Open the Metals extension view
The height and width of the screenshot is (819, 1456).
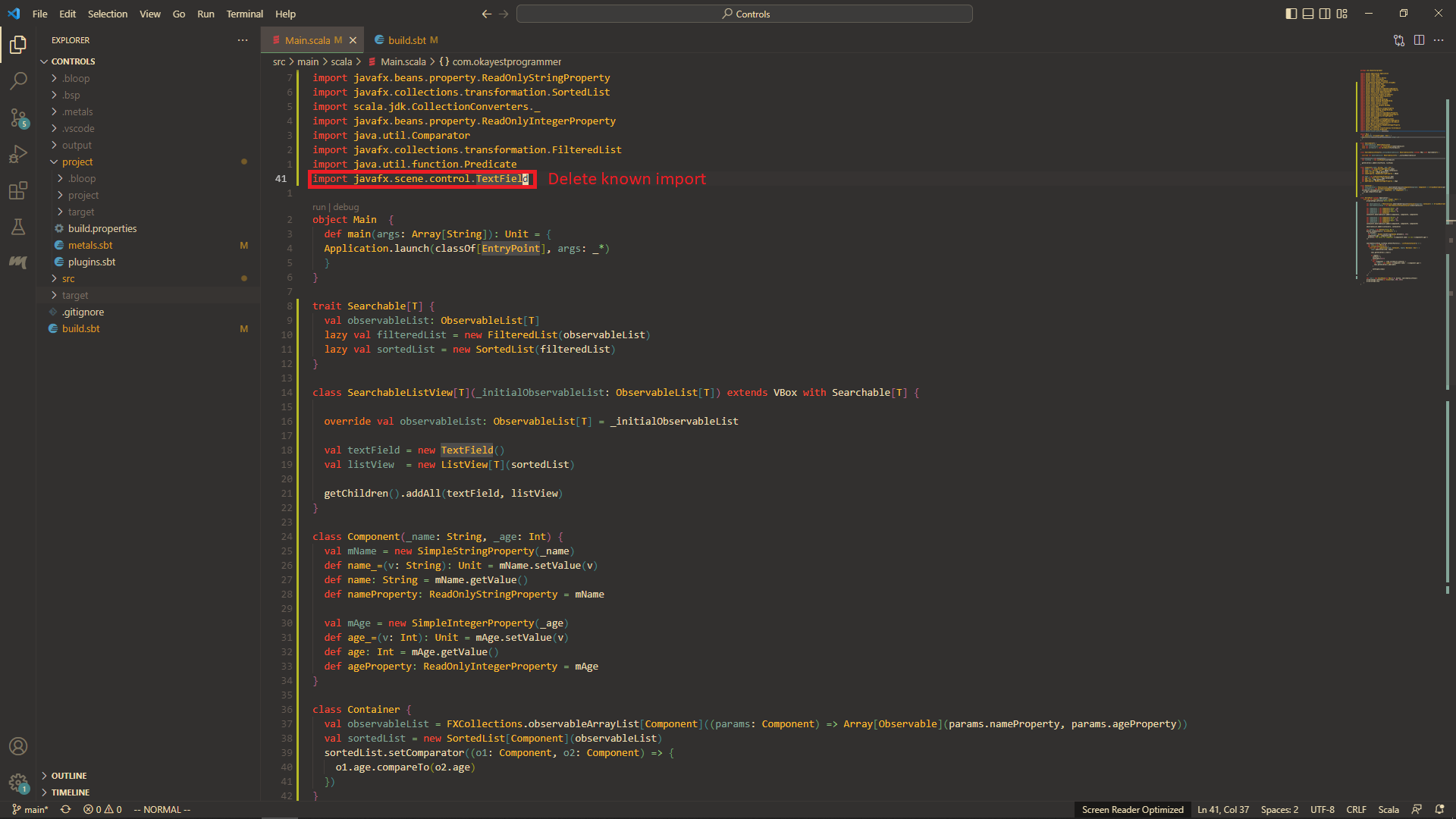pyautogui.click(x=18, y=263)
